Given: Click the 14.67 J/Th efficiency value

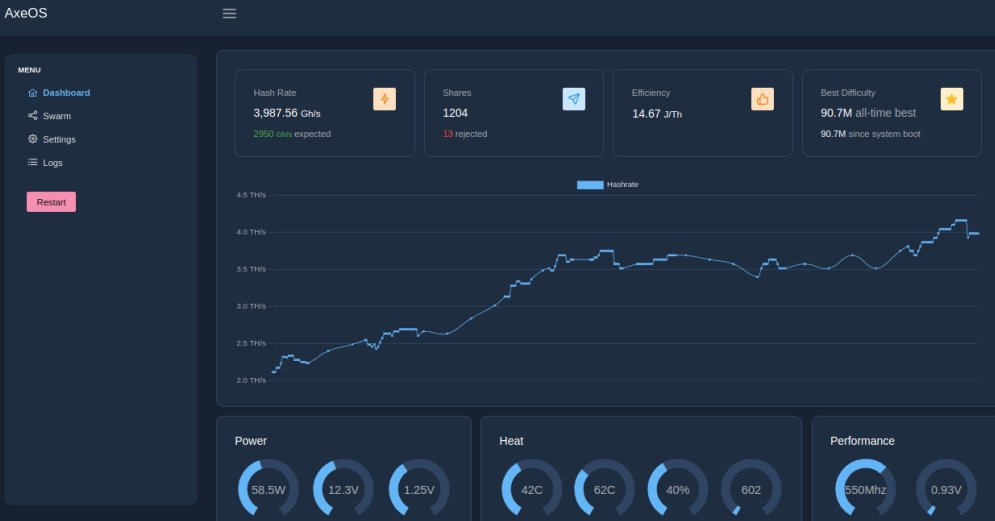Looking at the screenshot, I should click(657, 114).
